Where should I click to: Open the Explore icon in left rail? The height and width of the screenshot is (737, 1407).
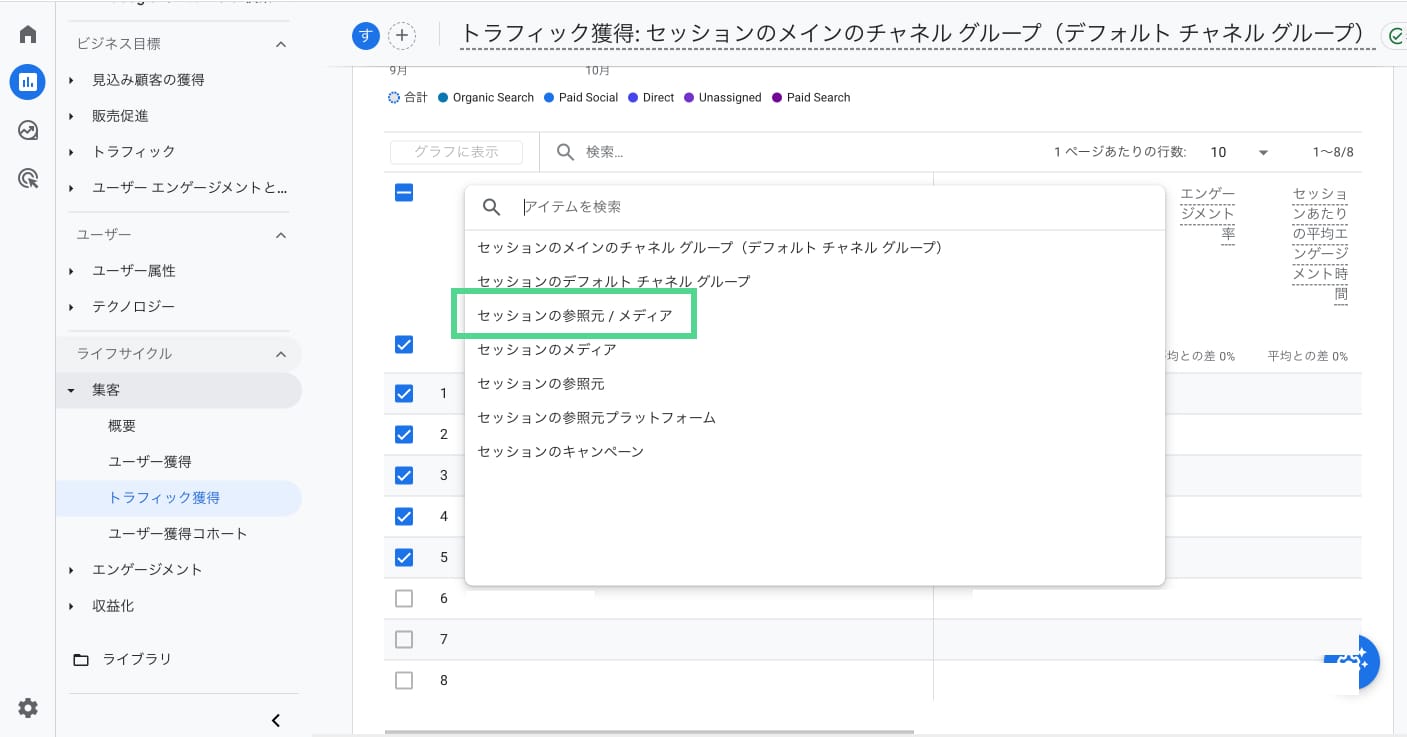tap(28, 130)
